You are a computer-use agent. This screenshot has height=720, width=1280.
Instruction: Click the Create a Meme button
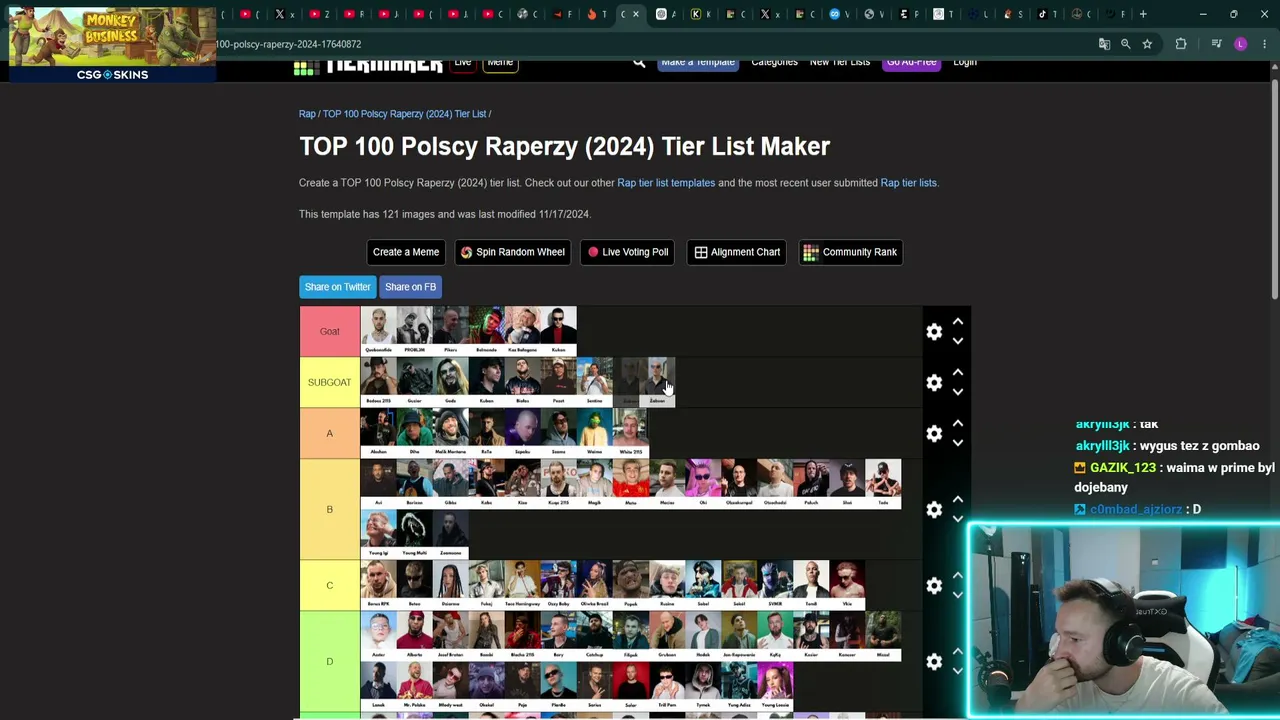pos(406,252)
